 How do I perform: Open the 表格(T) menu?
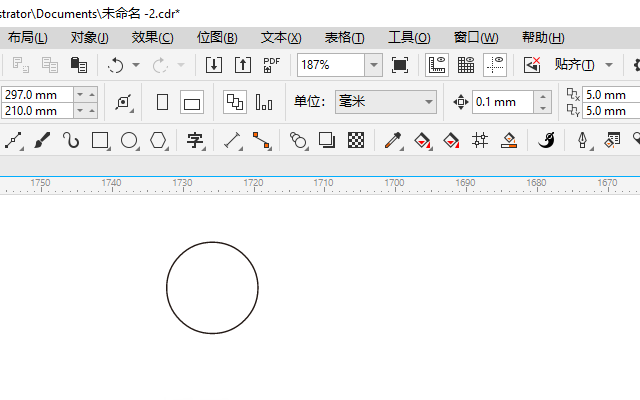pyautogui.click(x=344, y=38)
